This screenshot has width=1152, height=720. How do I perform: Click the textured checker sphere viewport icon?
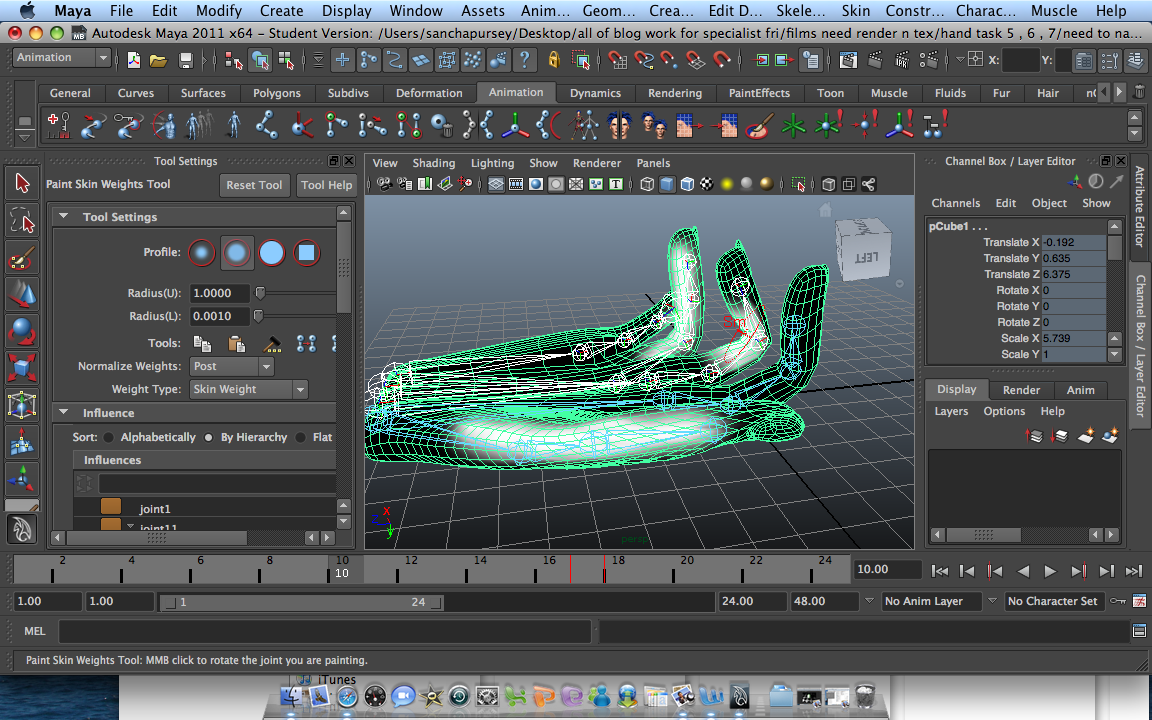[707, 184]
